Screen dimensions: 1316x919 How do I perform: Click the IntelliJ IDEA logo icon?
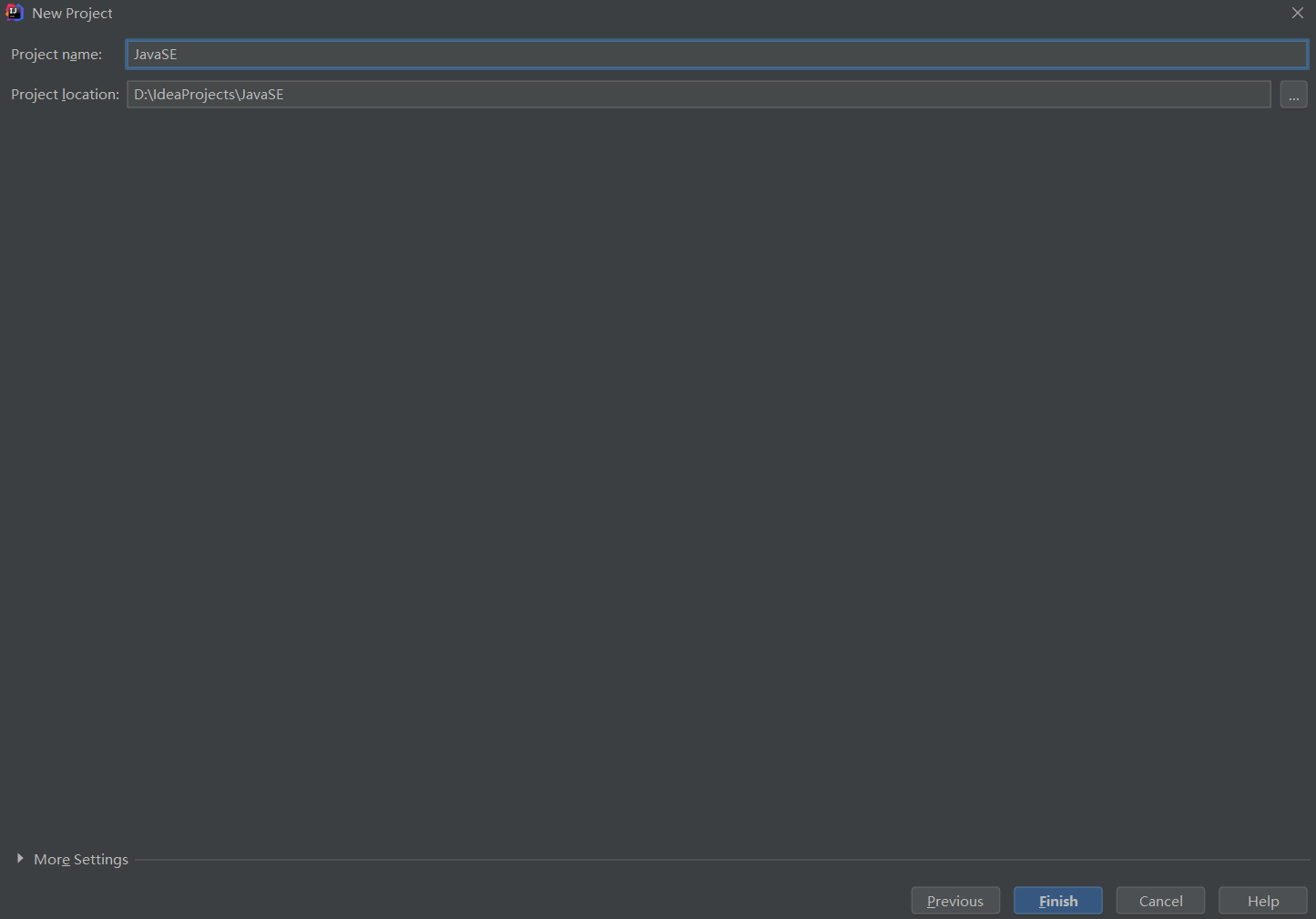[x=15, y=13]
